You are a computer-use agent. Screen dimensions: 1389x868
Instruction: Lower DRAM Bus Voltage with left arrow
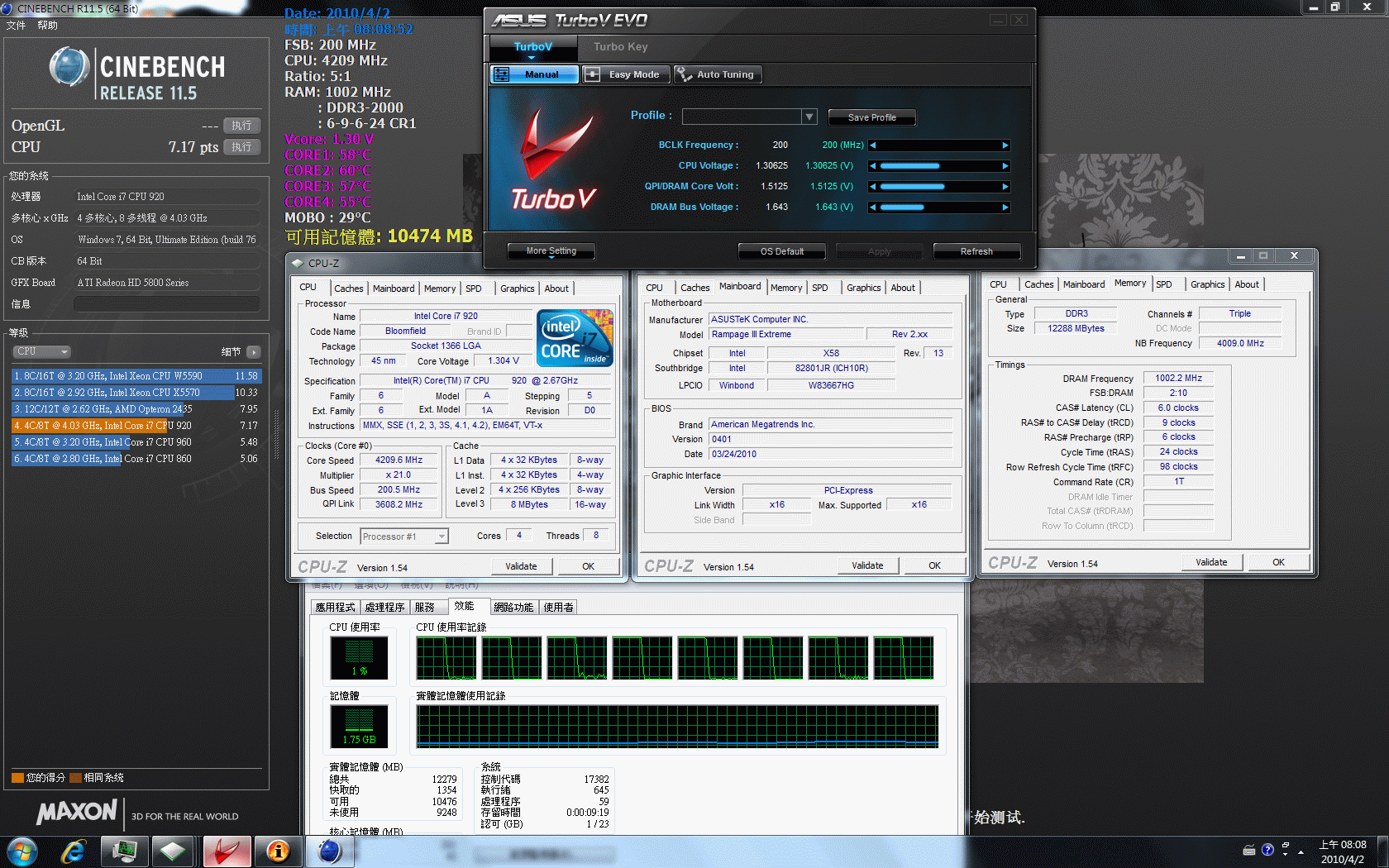pos(873,207)
